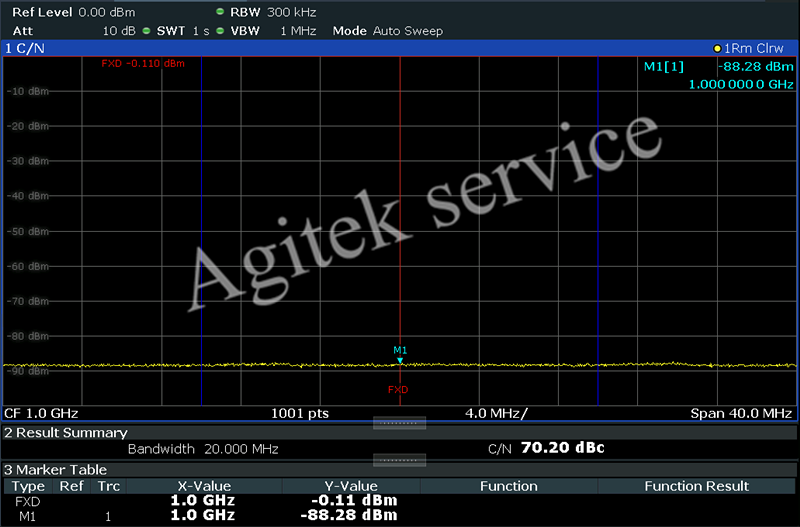Screen dimensions: 800x527
Task: Click the -0.11 dBm Y-Value cell
Action: (354, 500)
